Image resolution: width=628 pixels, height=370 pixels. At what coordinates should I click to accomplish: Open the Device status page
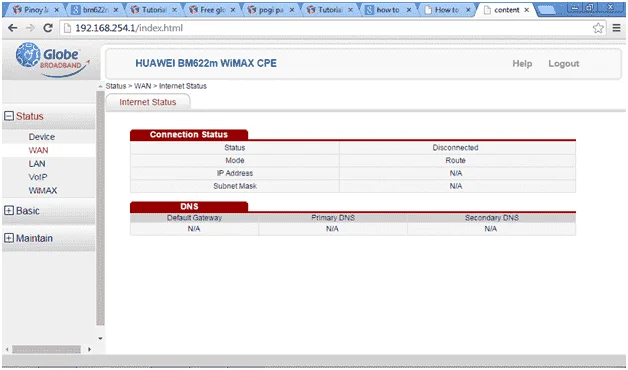pyautogui.click(x=42, y=137)
